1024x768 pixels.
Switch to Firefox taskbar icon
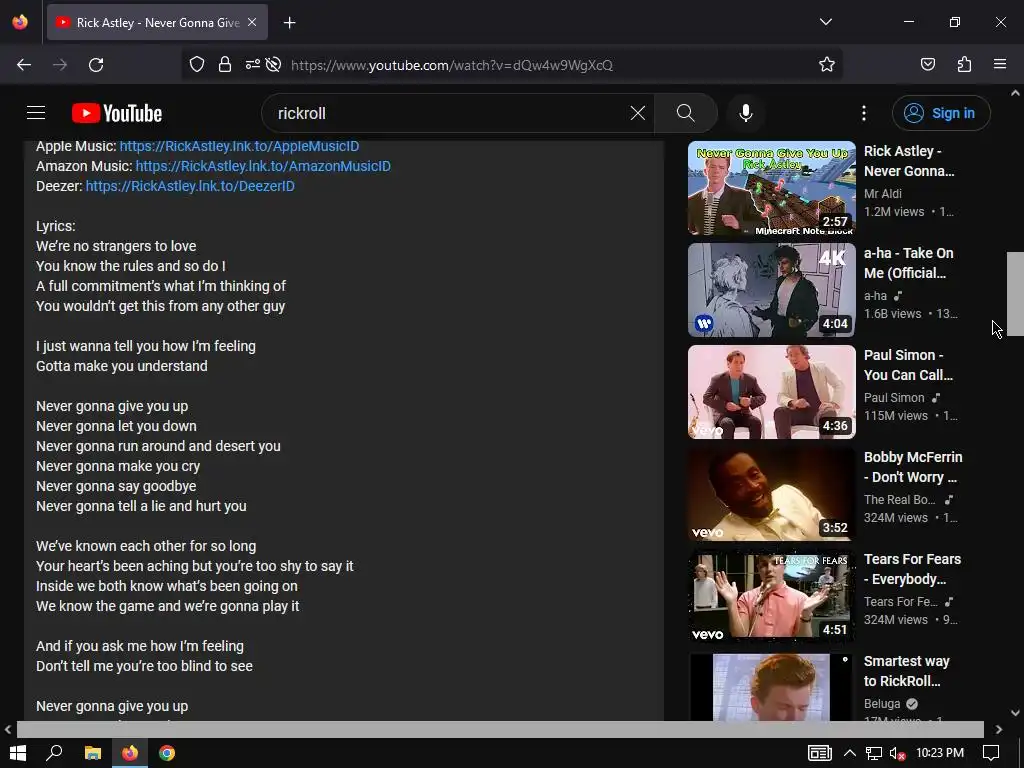pos(130,753)
